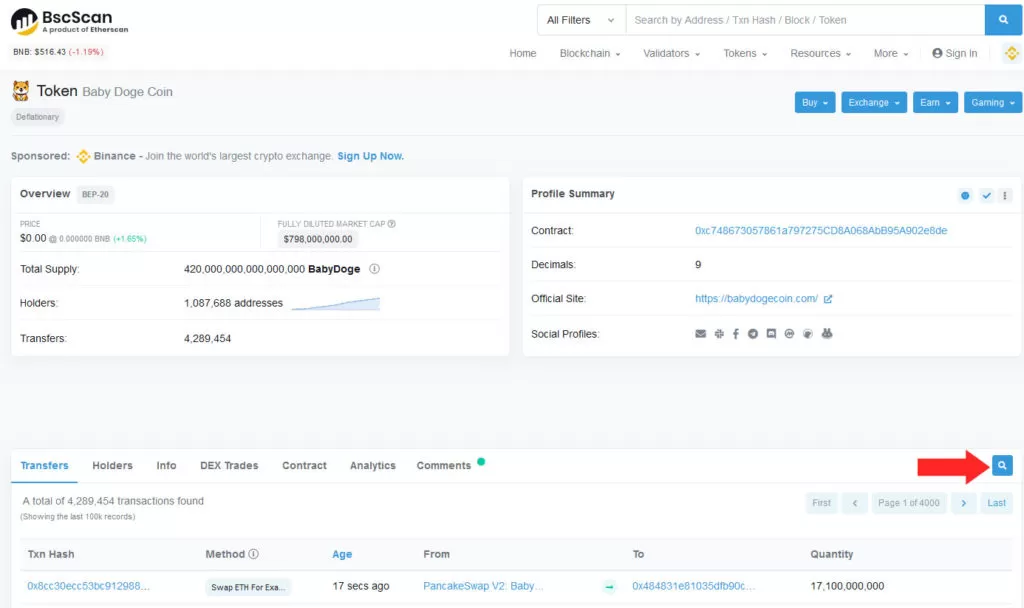Open the Exchange dropdown button
Image resolution: width=1024 pixels, height=608 pixels.
coord(874,103)
